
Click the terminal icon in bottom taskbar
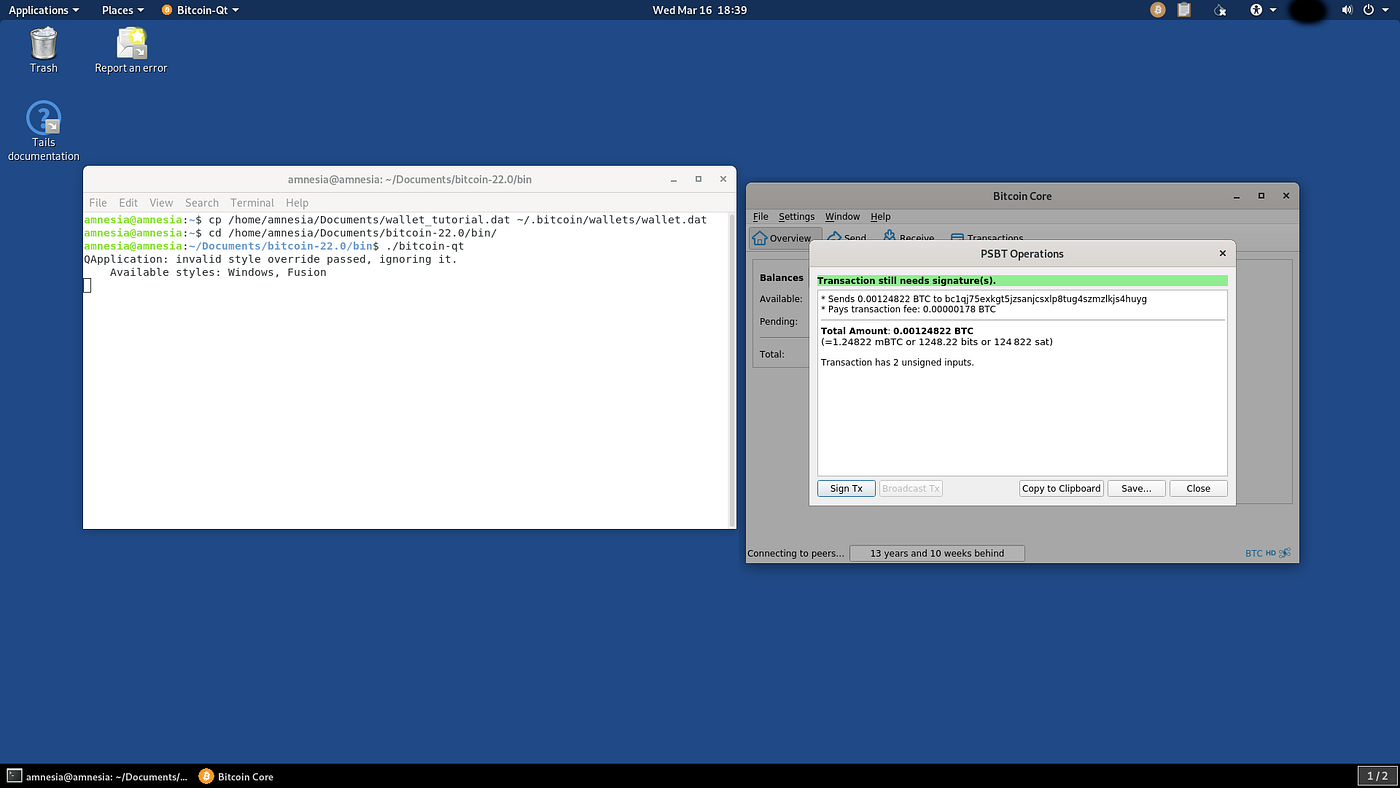(14, 776)
